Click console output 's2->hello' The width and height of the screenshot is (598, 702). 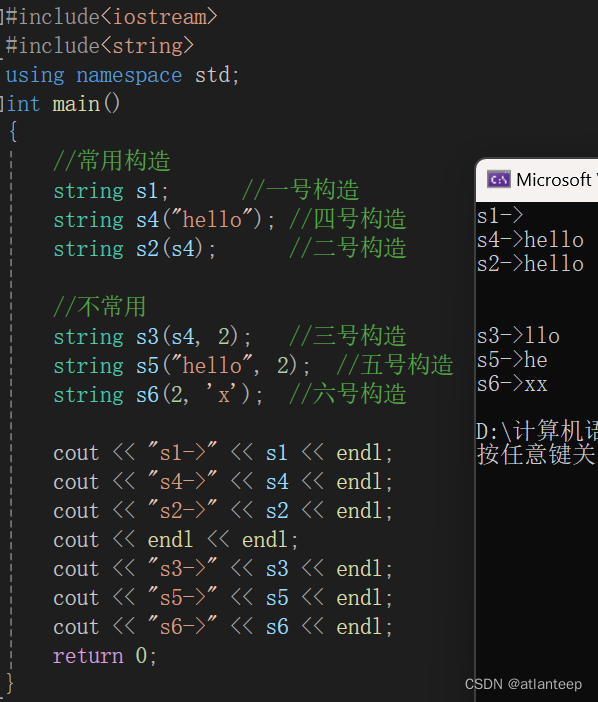pos(530,264)
